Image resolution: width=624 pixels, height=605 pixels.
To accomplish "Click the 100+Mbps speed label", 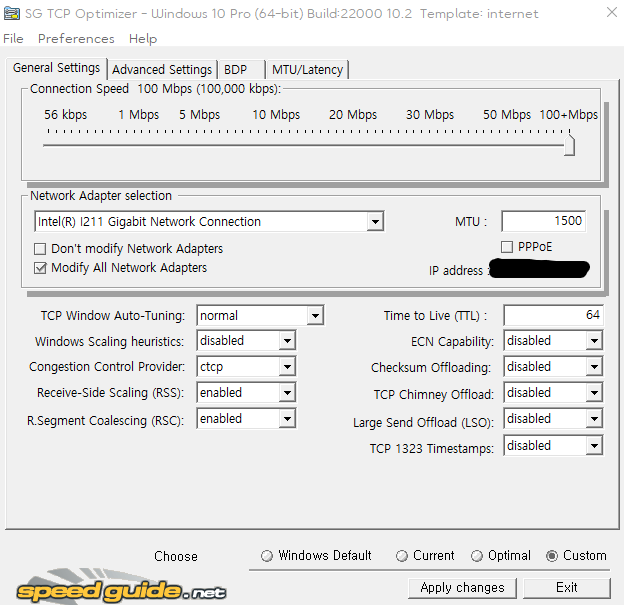I will tap(569, 115).
